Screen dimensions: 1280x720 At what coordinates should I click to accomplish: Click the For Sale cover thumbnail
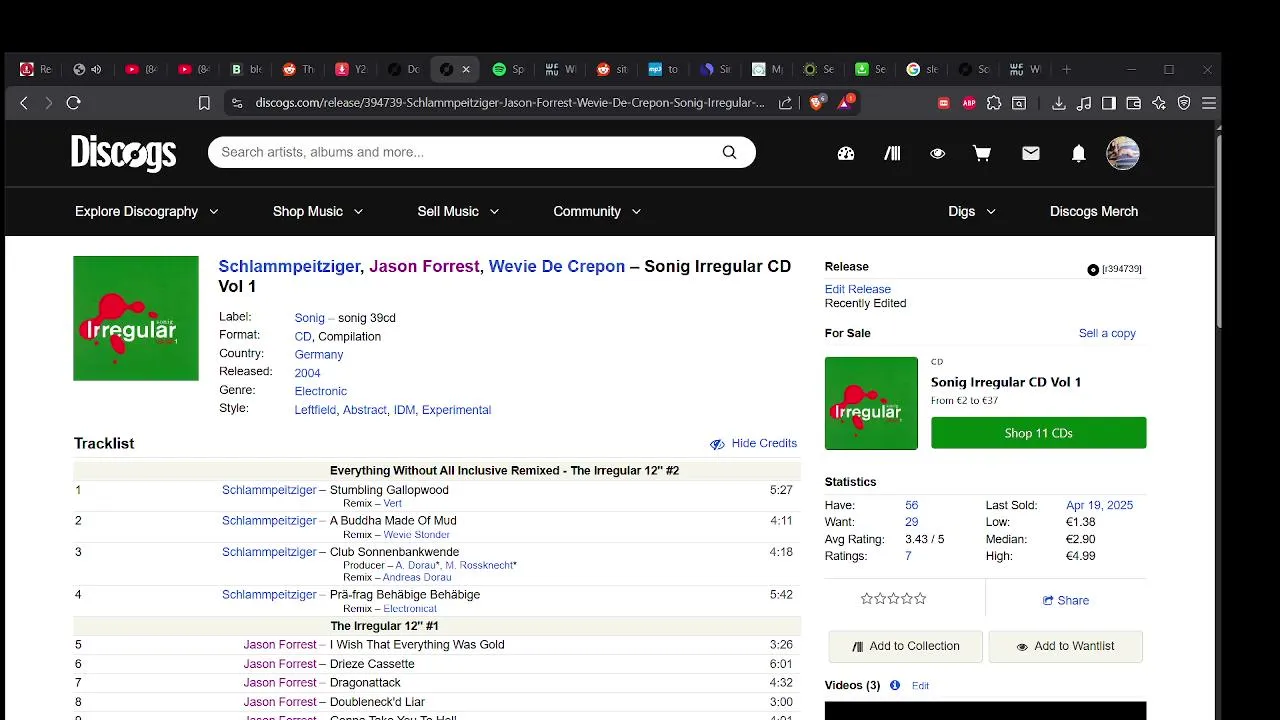click(871, 403)
